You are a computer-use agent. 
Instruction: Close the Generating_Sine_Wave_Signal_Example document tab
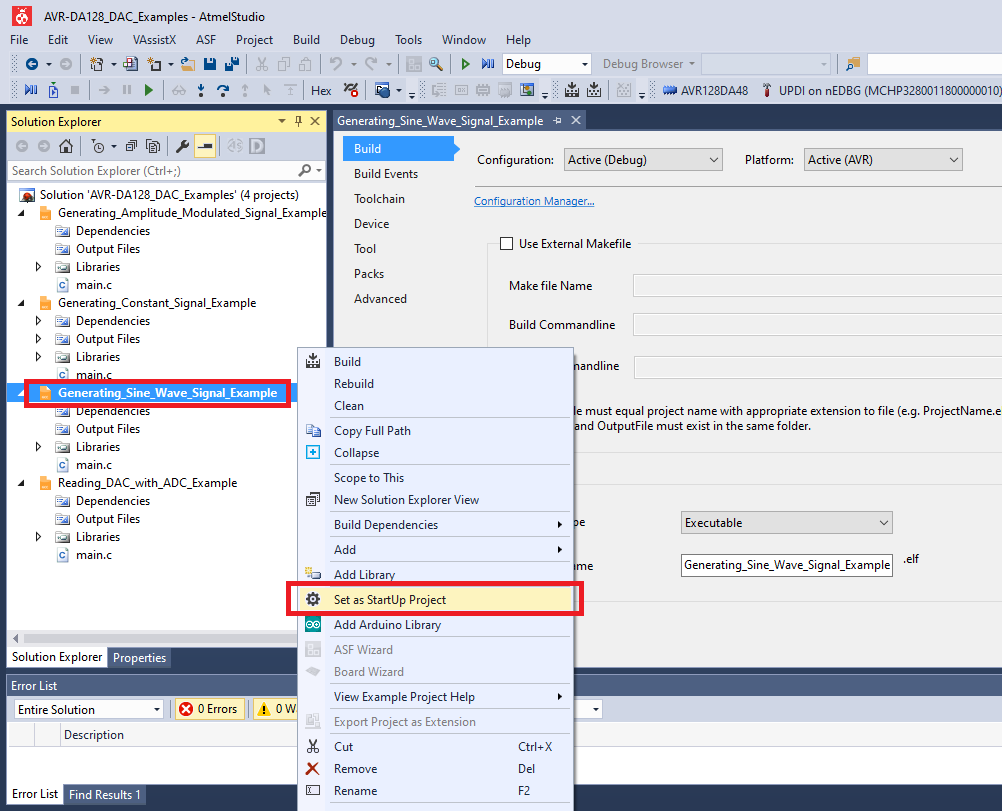(576, 120)
